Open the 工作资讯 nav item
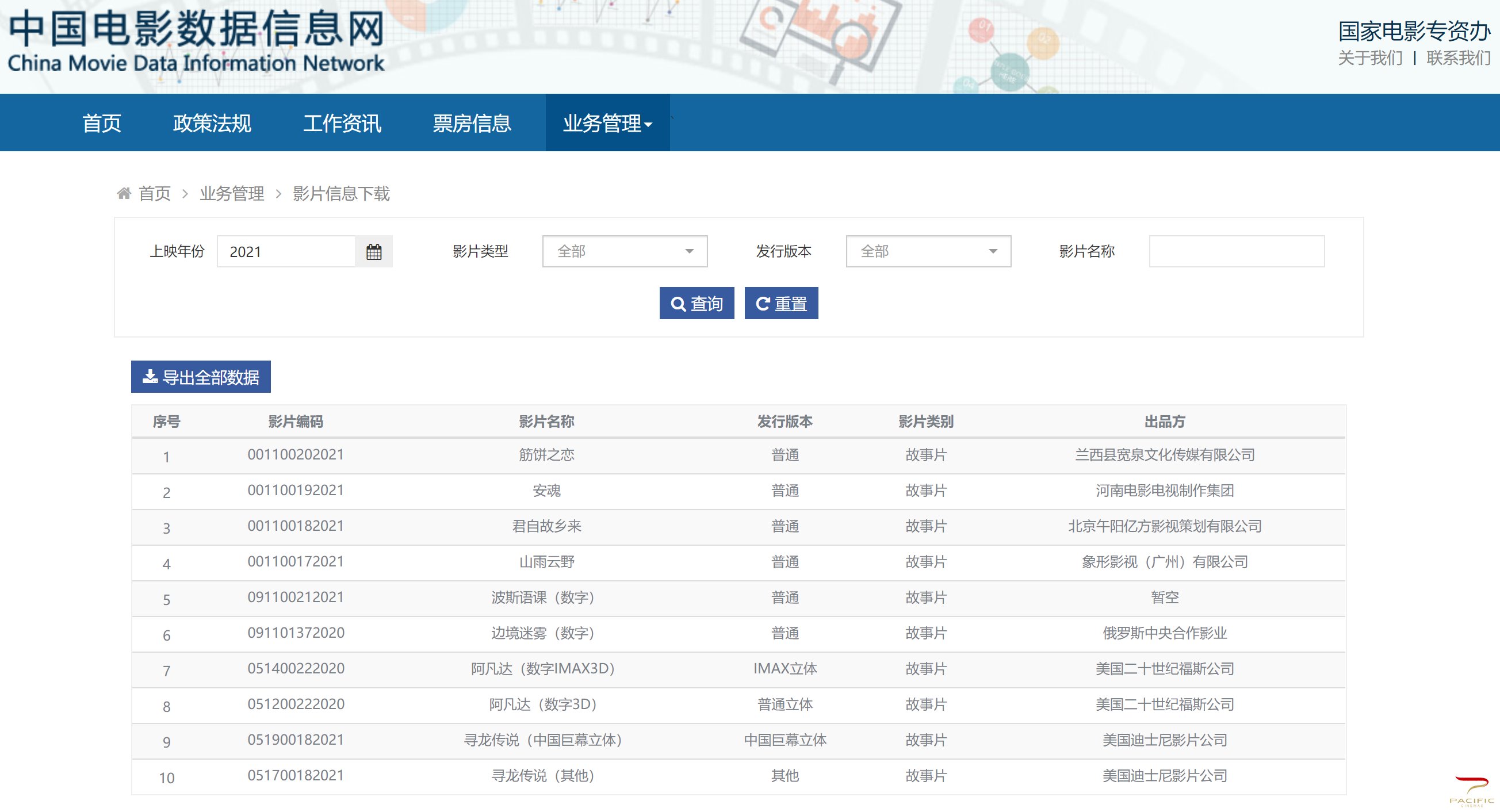This screenshot has width=1500, height=812. point(342,124)
